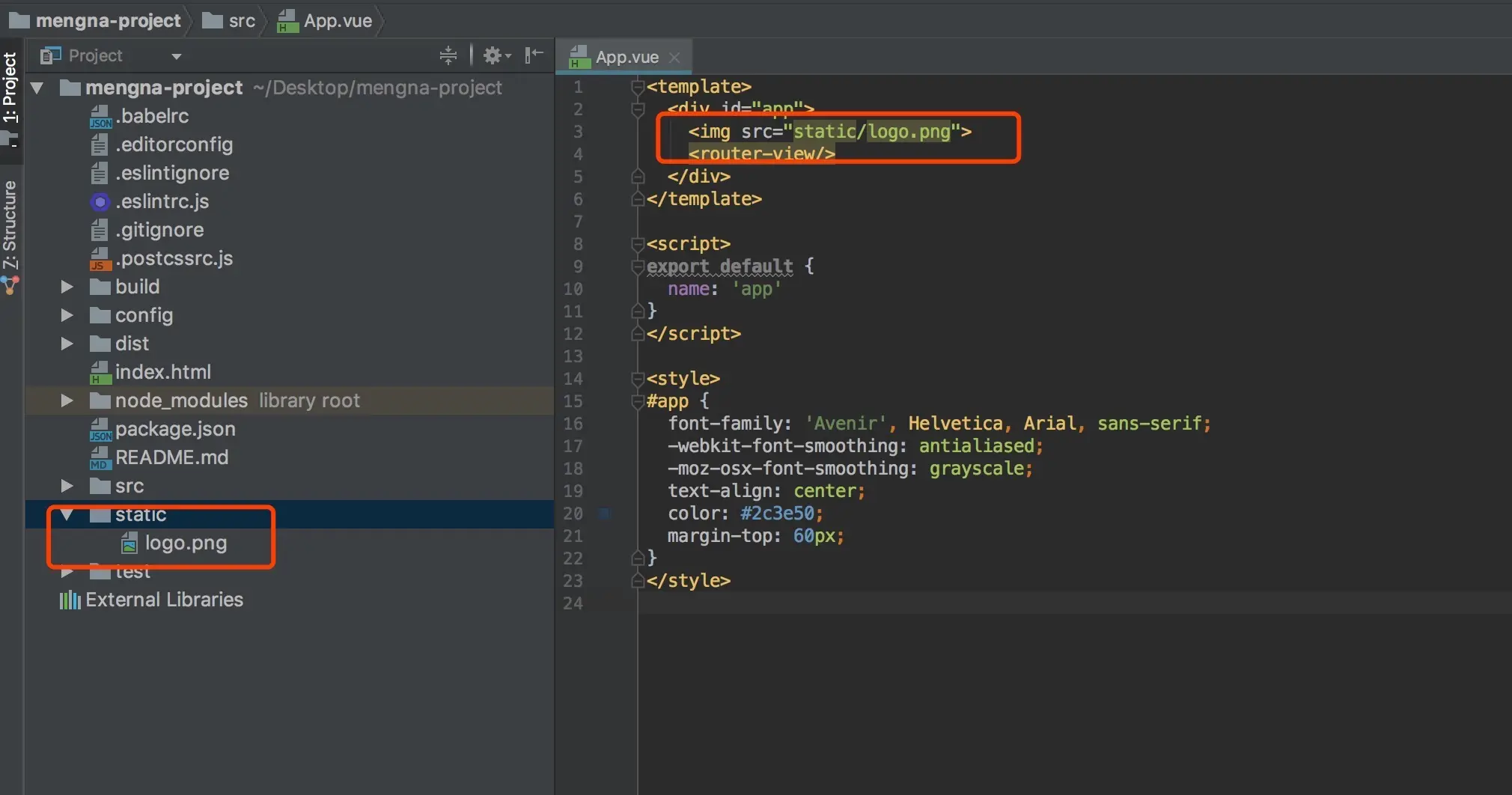This screenshot has width=1512, height=795.
Task: Close the App.vue editor tab
Action: point(674,58)
